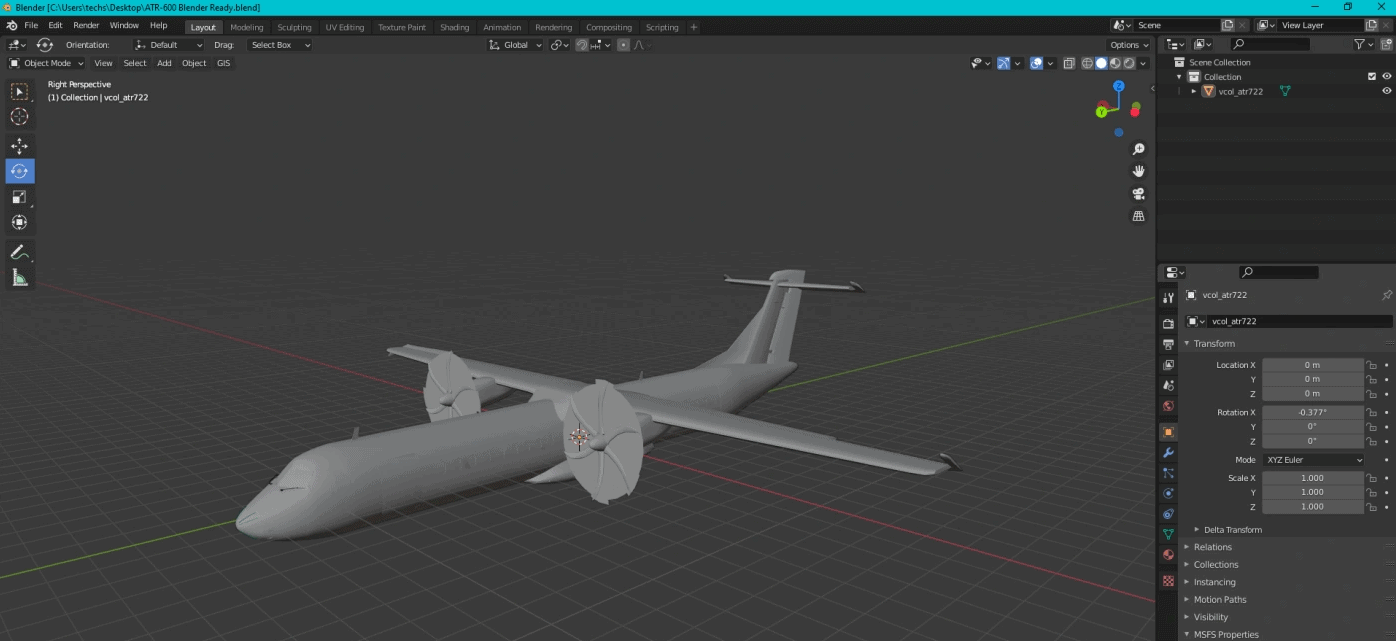Select the Measure tool
The height and width of the screenshot is (641, 1396).
pos(19,278)
